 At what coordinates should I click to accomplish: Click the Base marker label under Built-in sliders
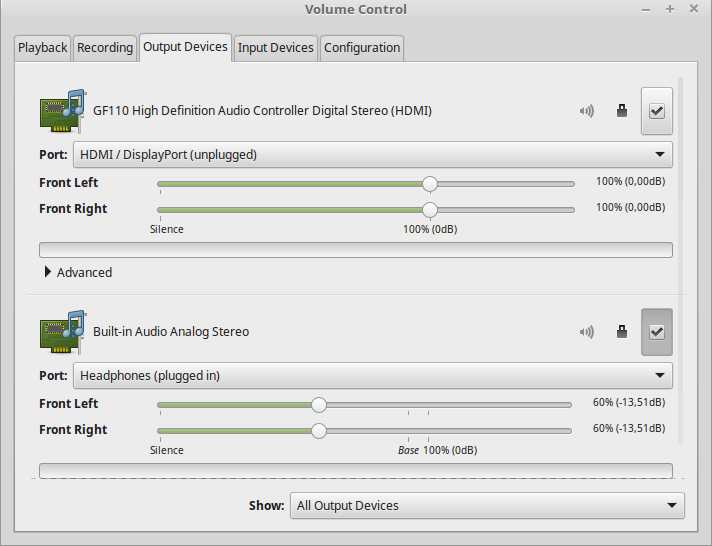coord(408,450)
